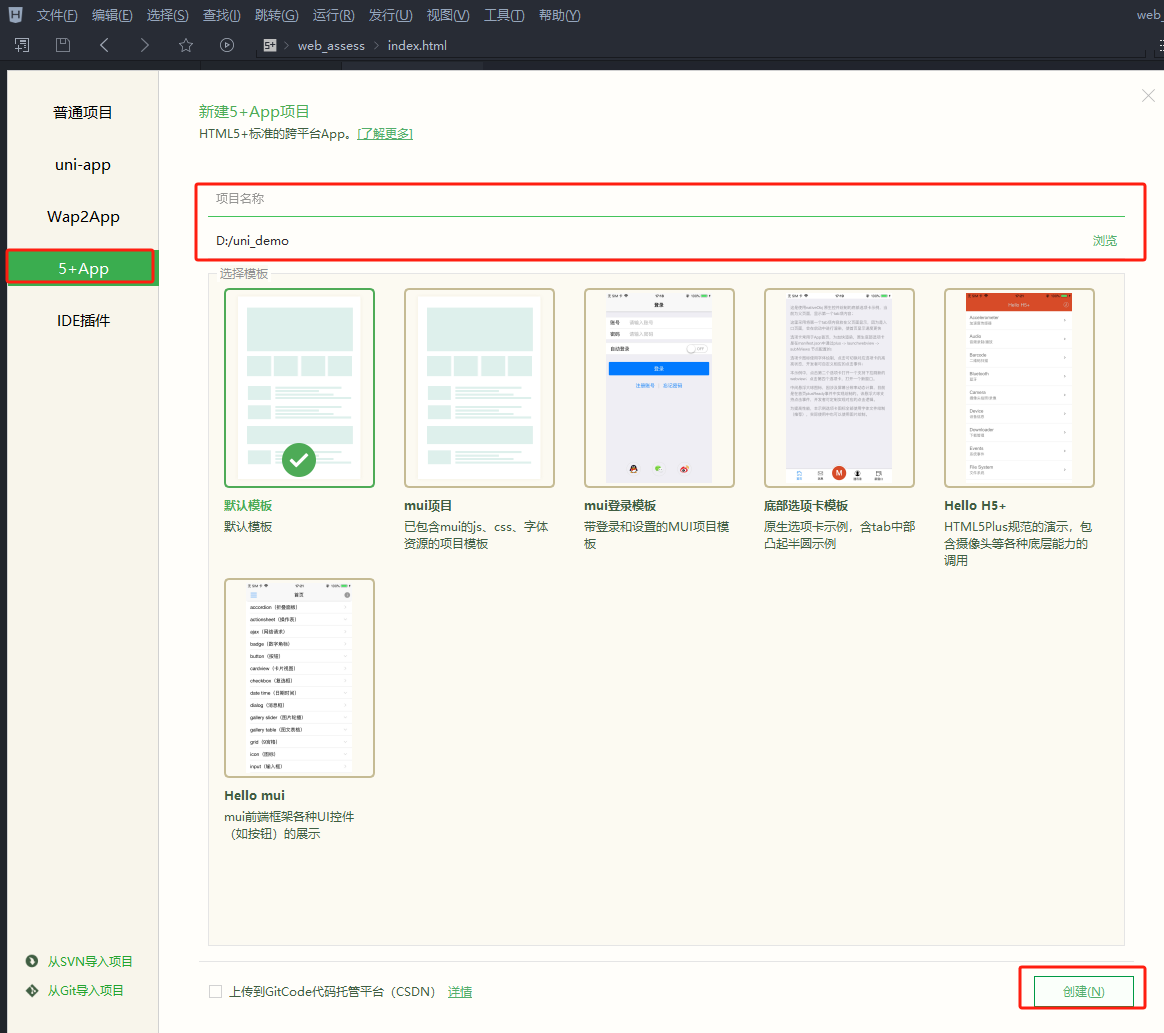
Task: Click the 5+ project type icon in breadcrumb
Action: coord(269,45)
